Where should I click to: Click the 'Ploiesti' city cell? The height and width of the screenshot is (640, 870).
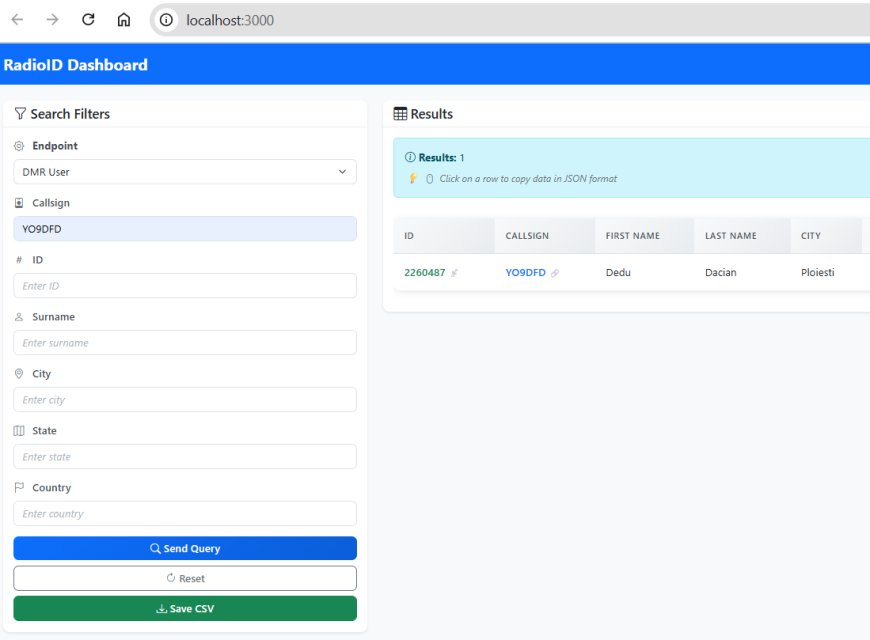(817, 273)
